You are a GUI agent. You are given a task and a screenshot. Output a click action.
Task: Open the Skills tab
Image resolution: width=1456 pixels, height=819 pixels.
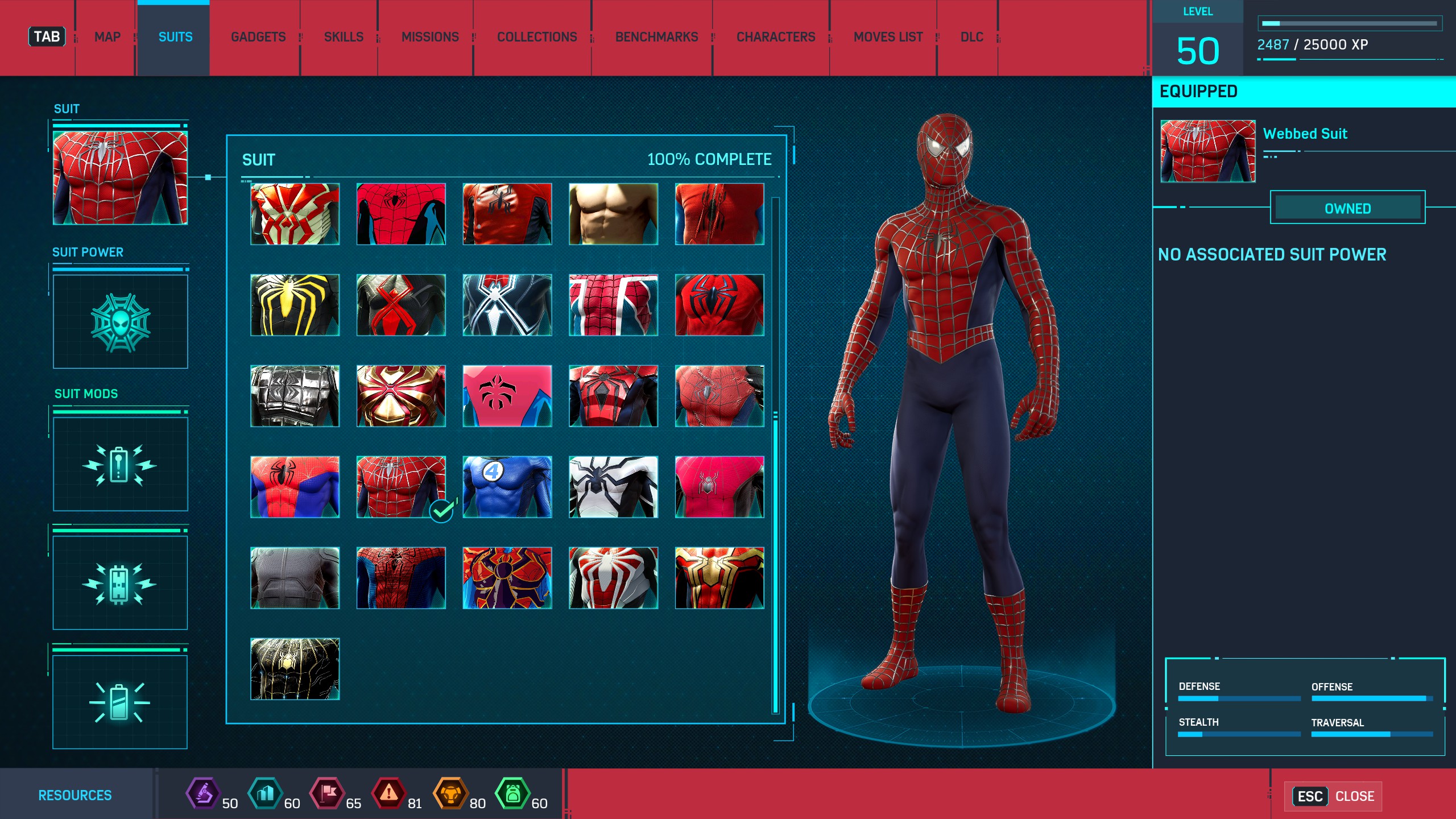coord(344,38)
